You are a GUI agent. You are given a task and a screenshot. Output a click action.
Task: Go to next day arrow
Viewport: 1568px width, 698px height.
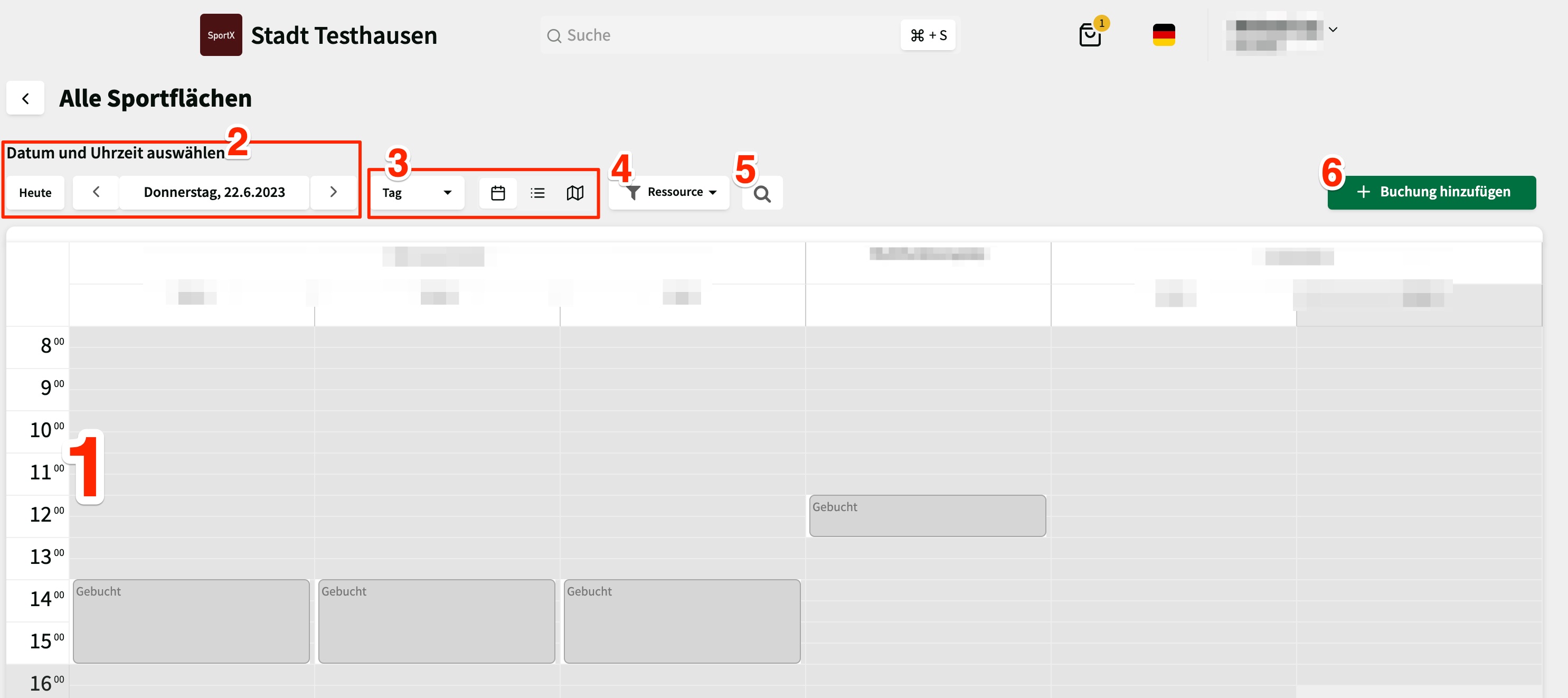coord(333,192)
